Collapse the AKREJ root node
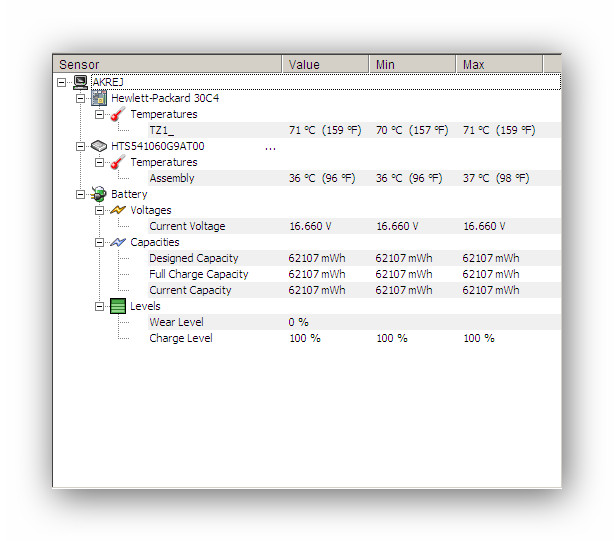This screenshot has height=541, width=614. pos(61,82)
